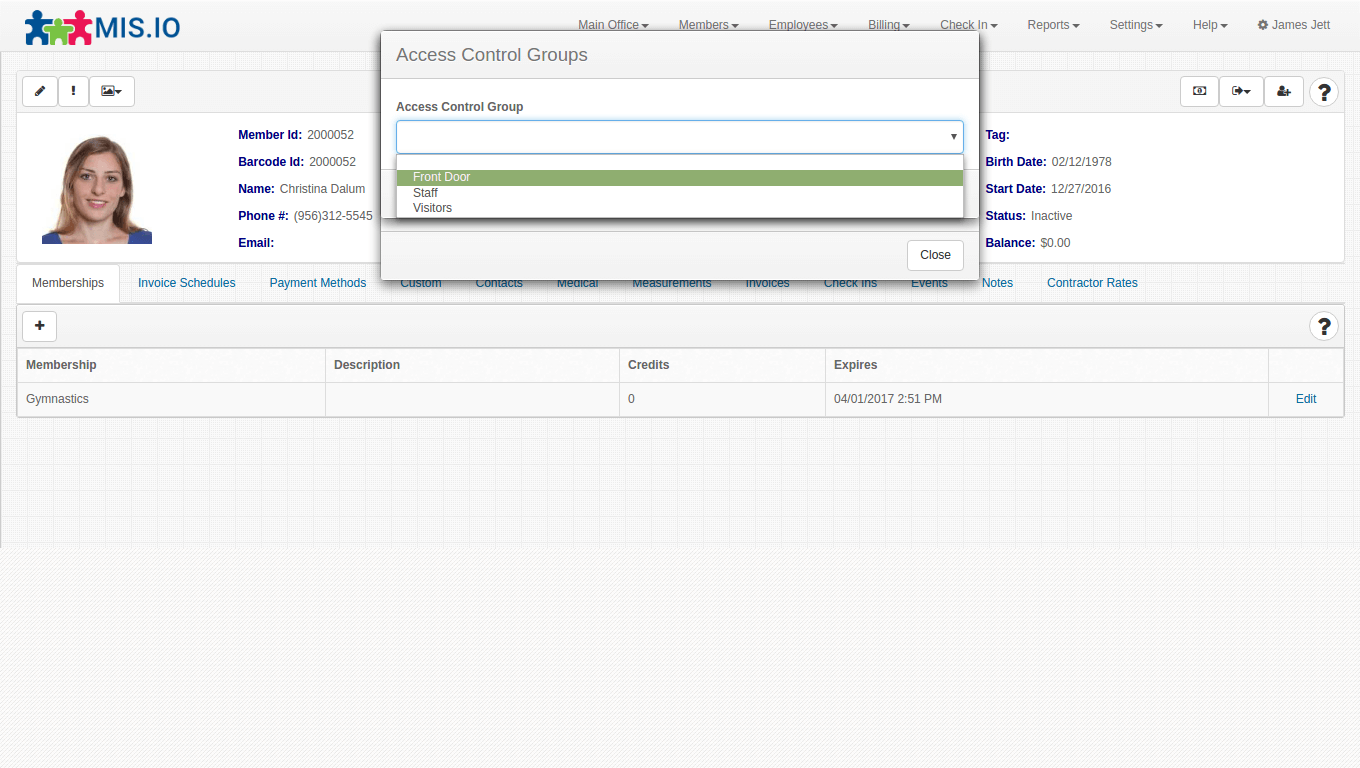
Task: Close the Access Control Groups dialog
Action: click(x=935, y=255)
